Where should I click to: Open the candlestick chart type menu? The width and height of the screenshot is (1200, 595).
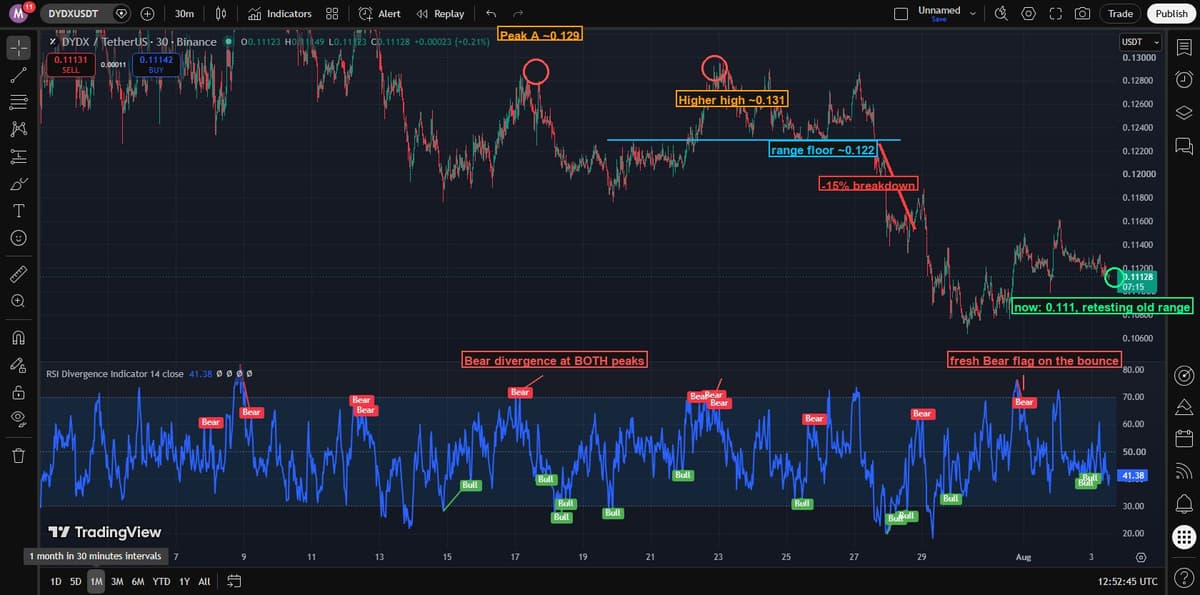222,14
